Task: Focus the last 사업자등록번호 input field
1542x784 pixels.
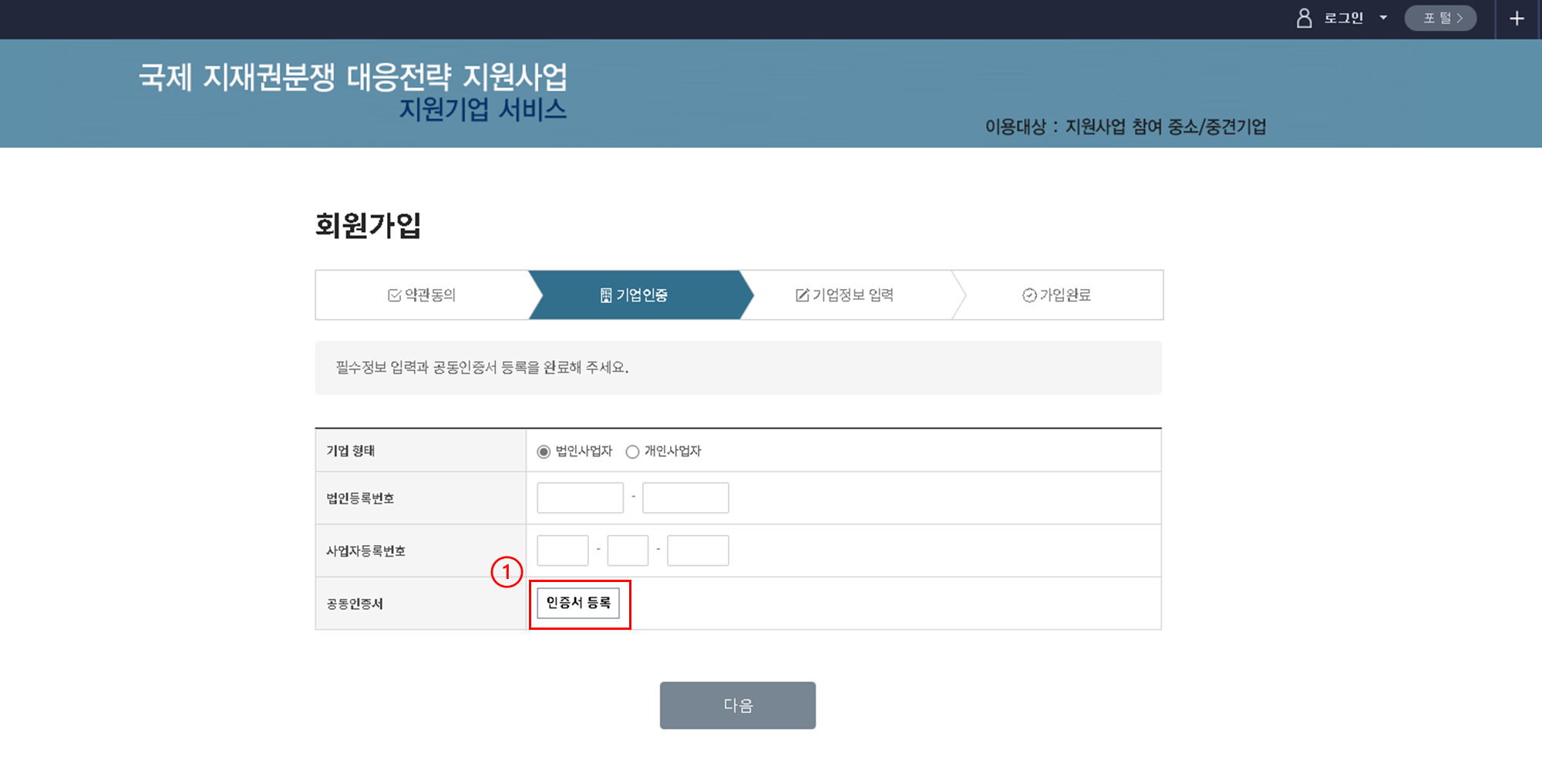Action: pyautogui.click(x=698, y=550)
